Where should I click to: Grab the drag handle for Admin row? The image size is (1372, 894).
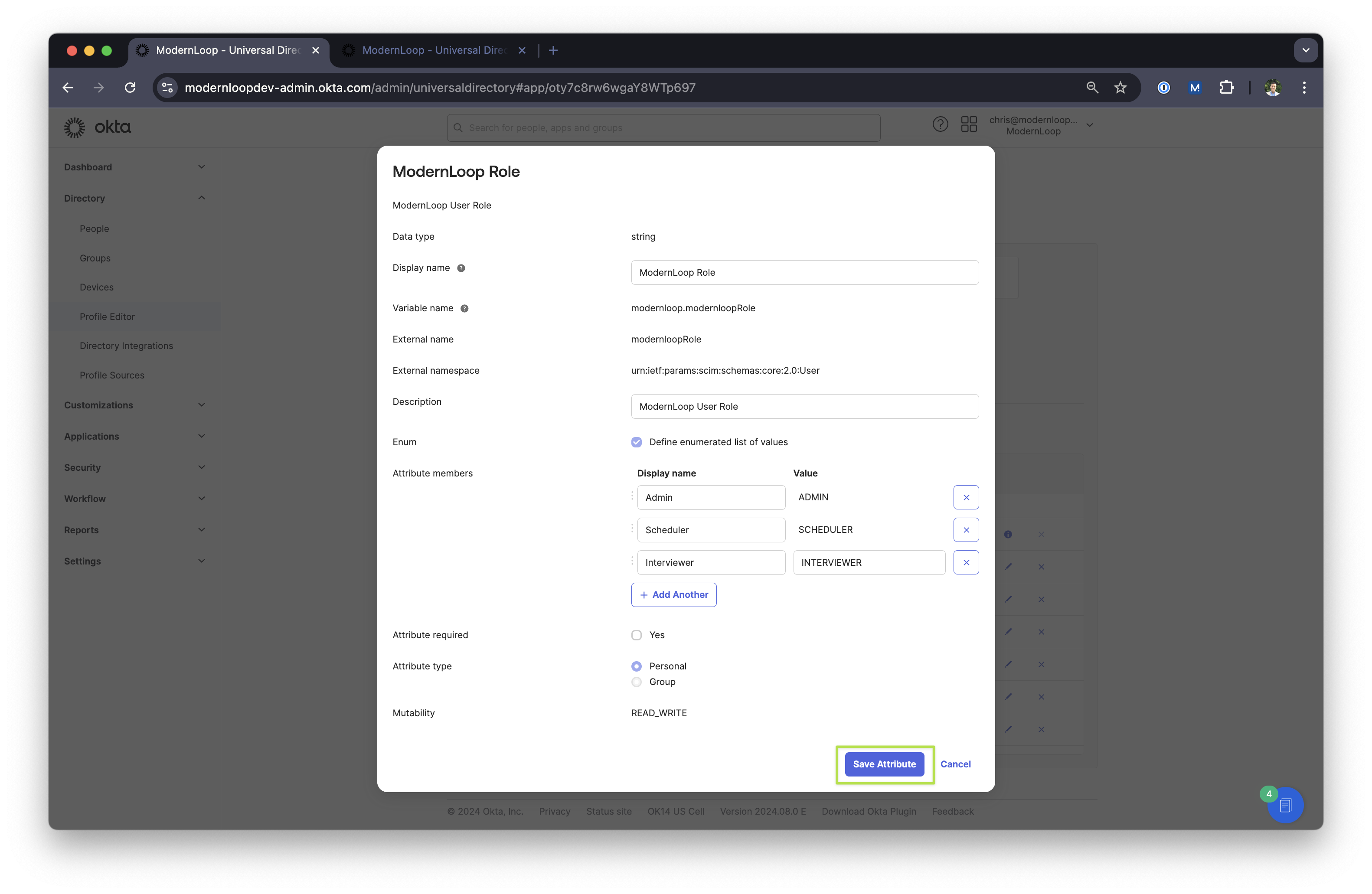[x=632, y=496]
